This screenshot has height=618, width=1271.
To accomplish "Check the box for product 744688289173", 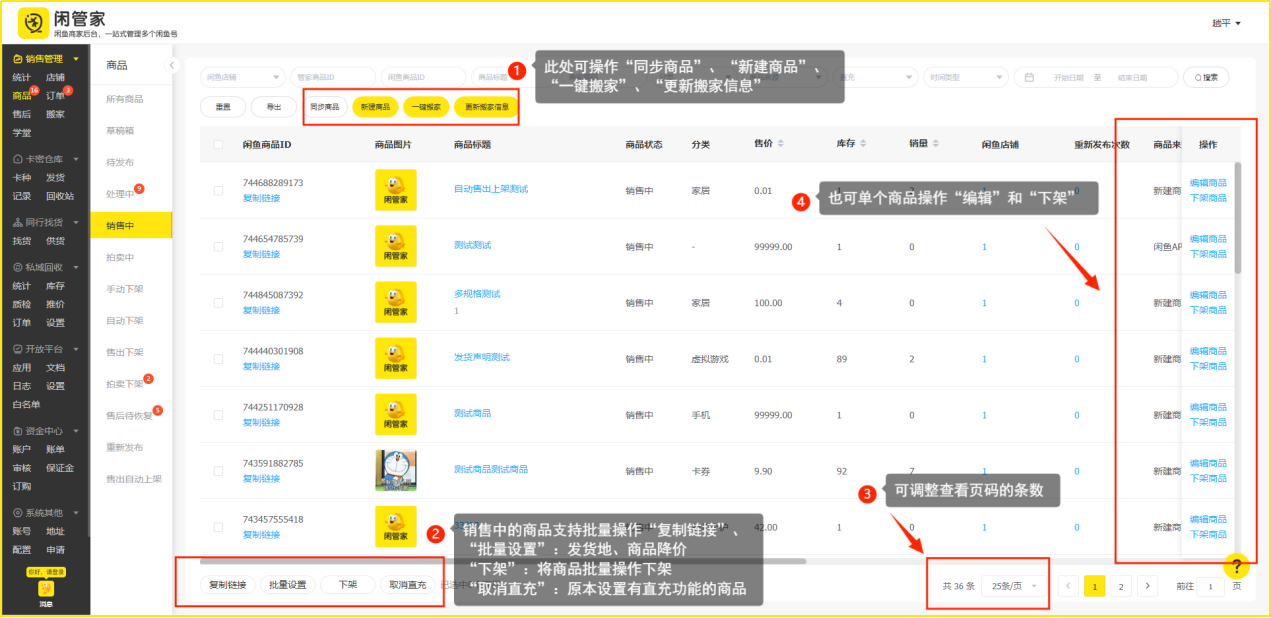I will [x=218, y=190].
